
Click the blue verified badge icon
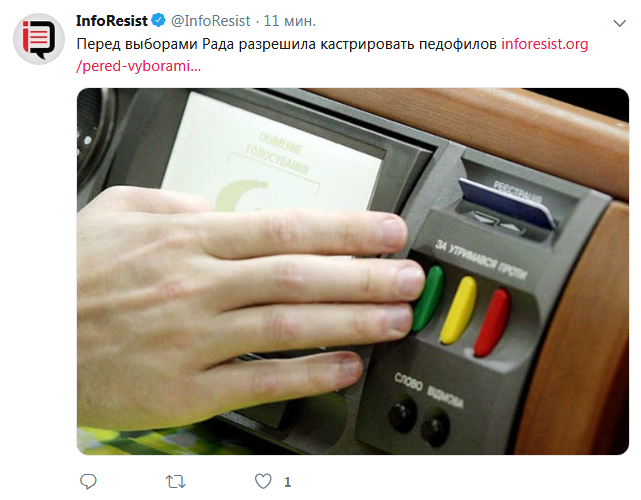159,20
